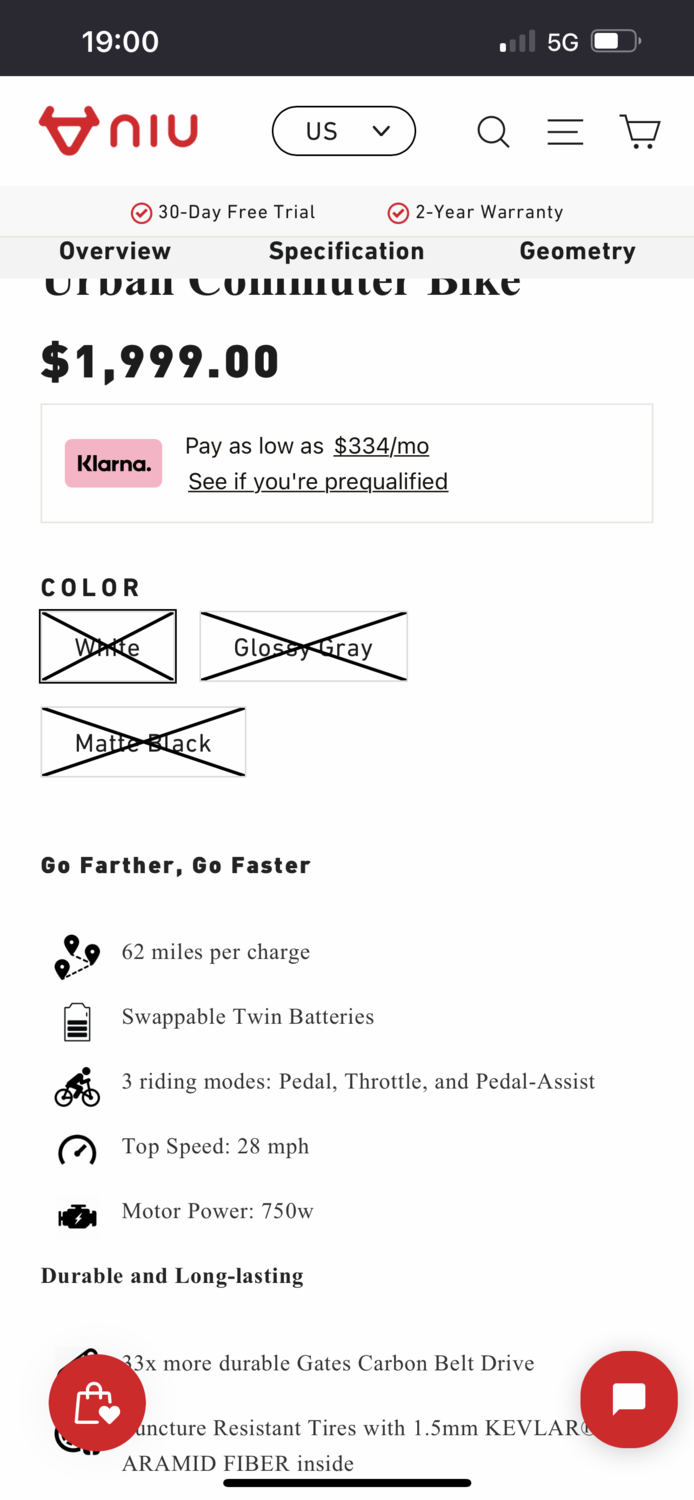Tap the Klarna pink badge
Viewport: 694px width, 1500px height.
(x=113, y=463)
